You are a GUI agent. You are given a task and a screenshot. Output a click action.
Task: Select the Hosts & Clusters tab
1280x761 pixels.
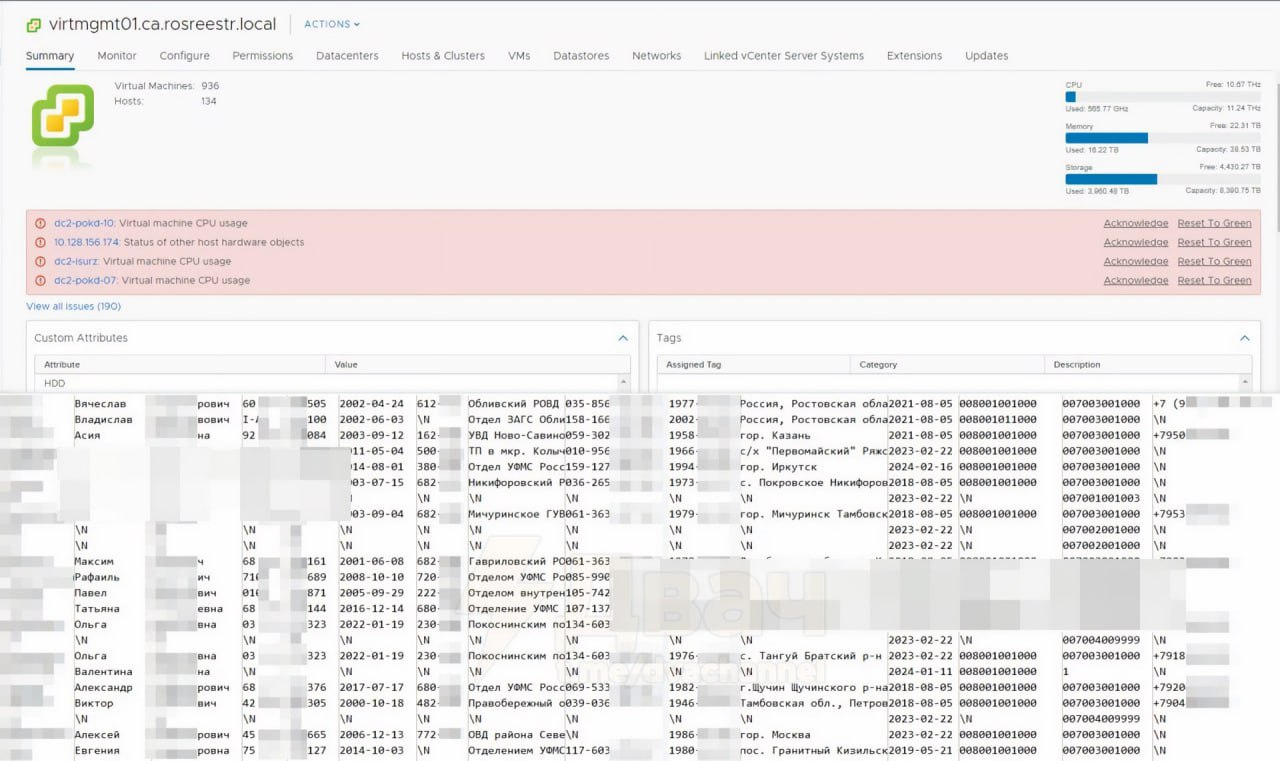(x=443, y=56)
